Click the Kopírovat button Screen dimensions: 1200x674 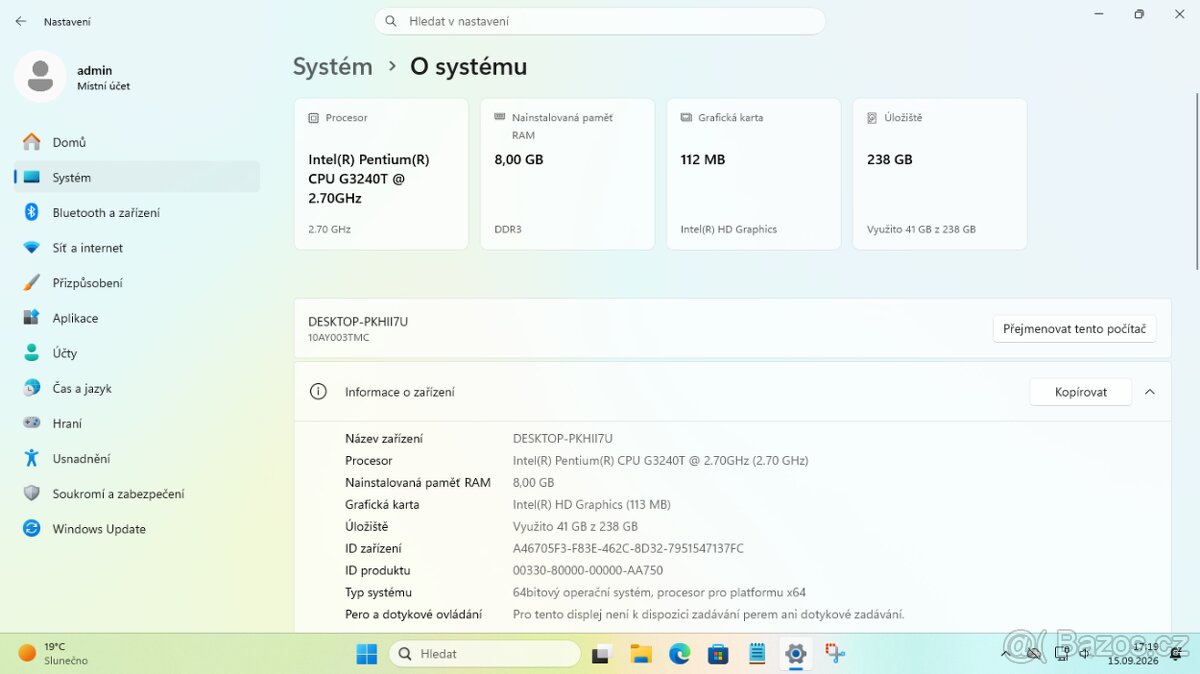[x=1081, y=392]
